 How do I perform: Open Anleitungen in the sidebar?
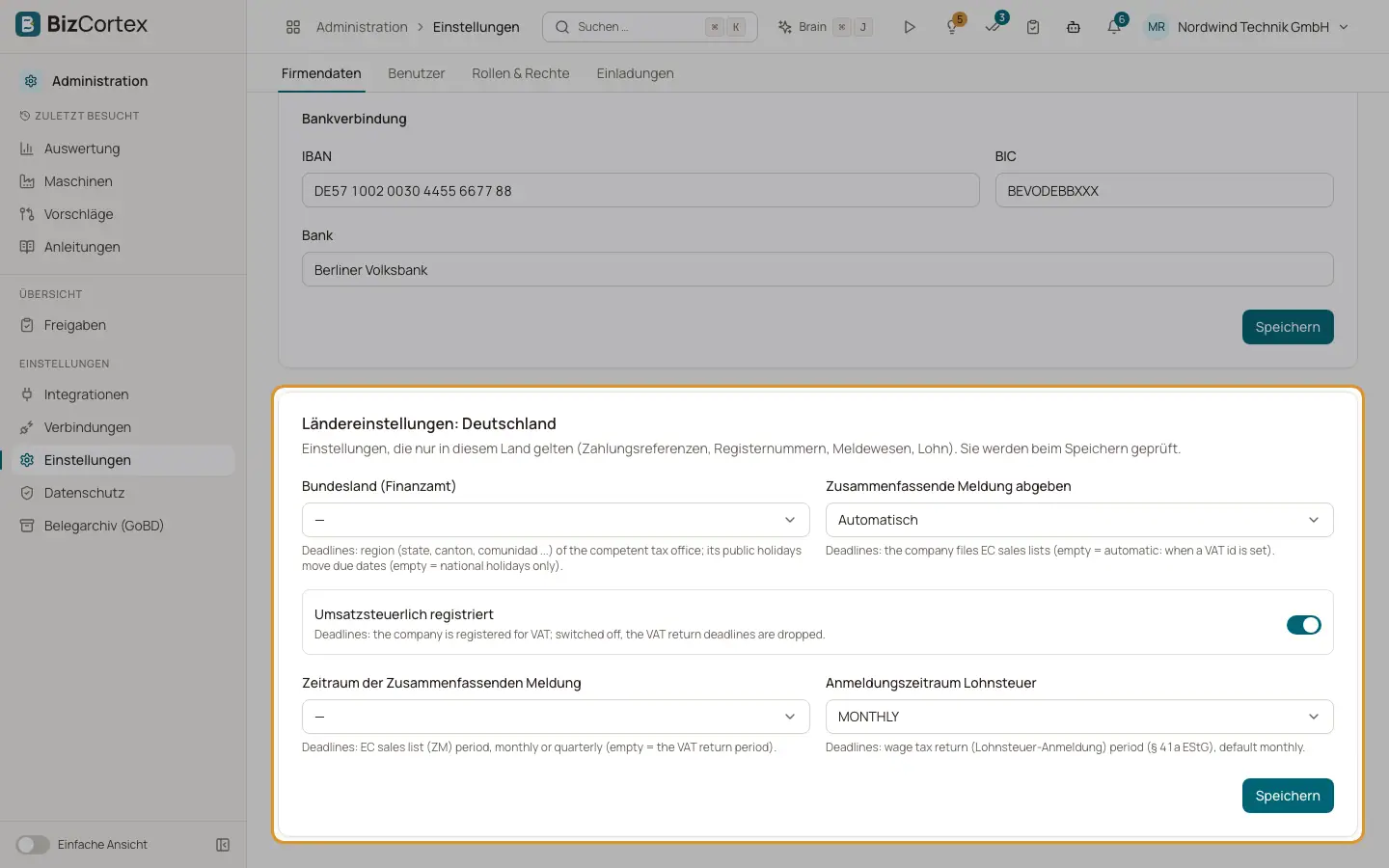point(123,247)
